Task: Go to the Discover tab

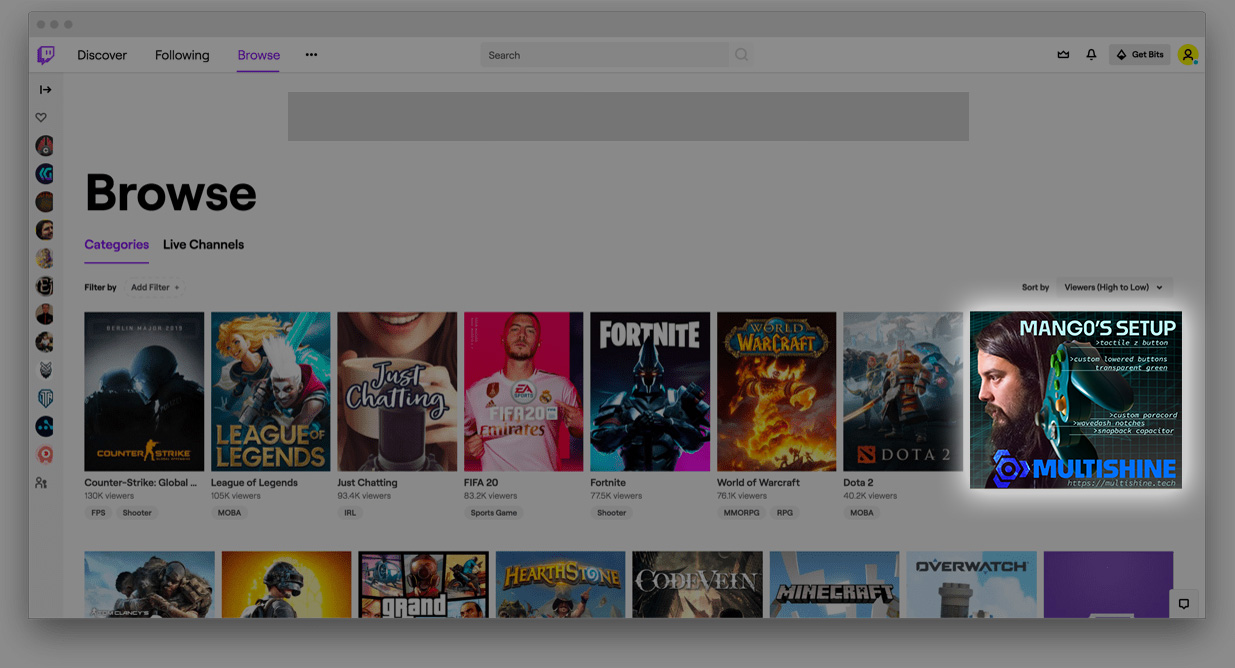Action: pyautogui.click(x=102, y=55)
